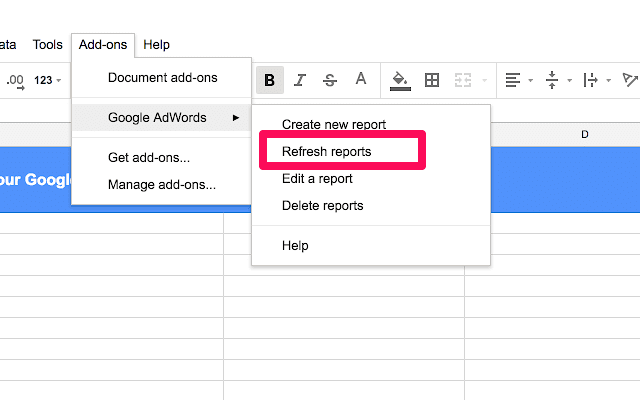Viewport: 640px width, 400px height.
Task: Expand horizontal align dropdown arrow
Action: 531,80
